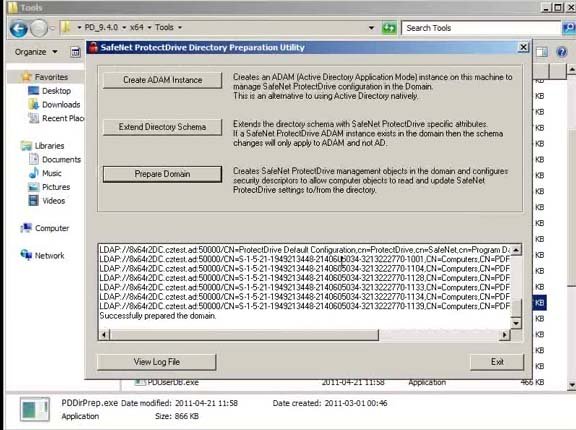The height and width of the screenshot is (430, 576).
Task: Click the Computer icon in navigation pane
Action: click(x=26, y=228)
